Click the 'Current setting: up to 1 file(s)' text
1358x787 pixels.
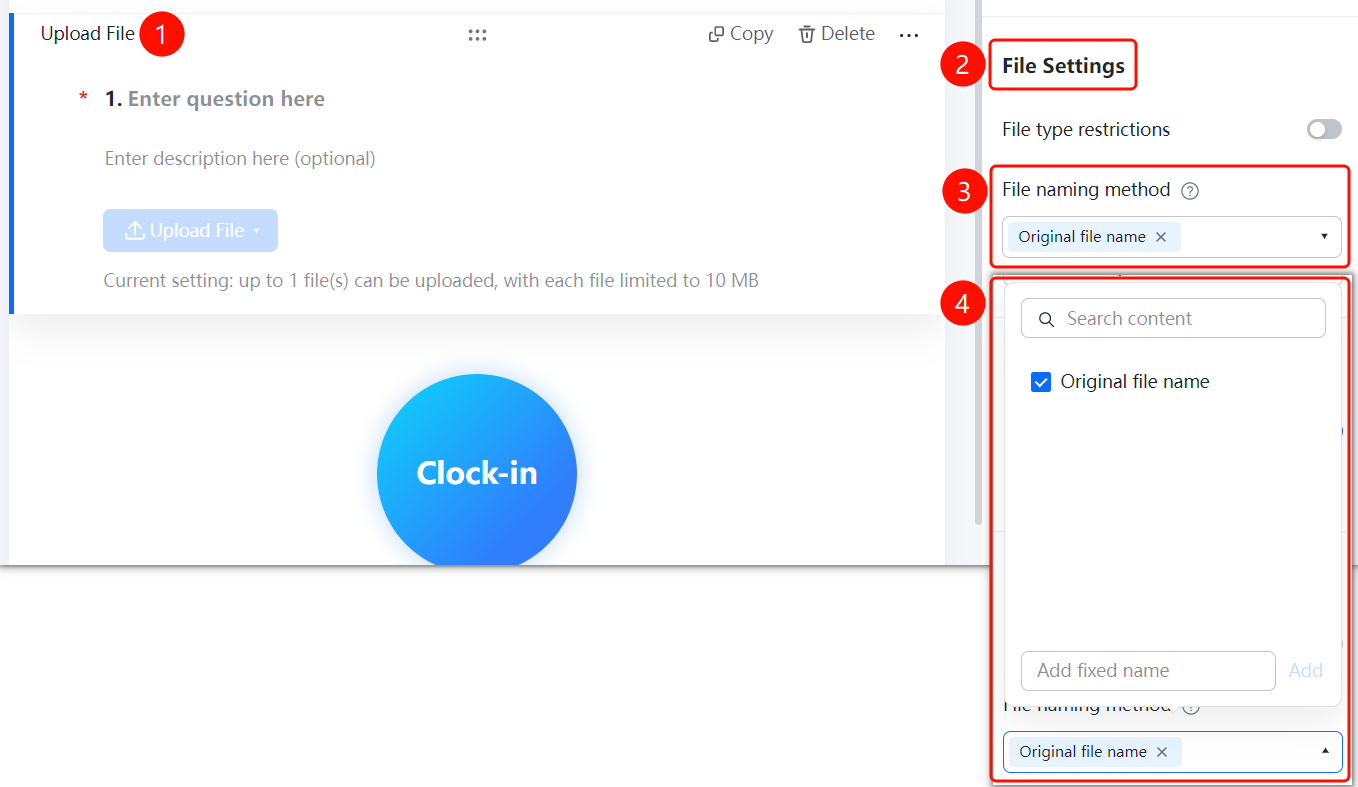coord(431,281)
